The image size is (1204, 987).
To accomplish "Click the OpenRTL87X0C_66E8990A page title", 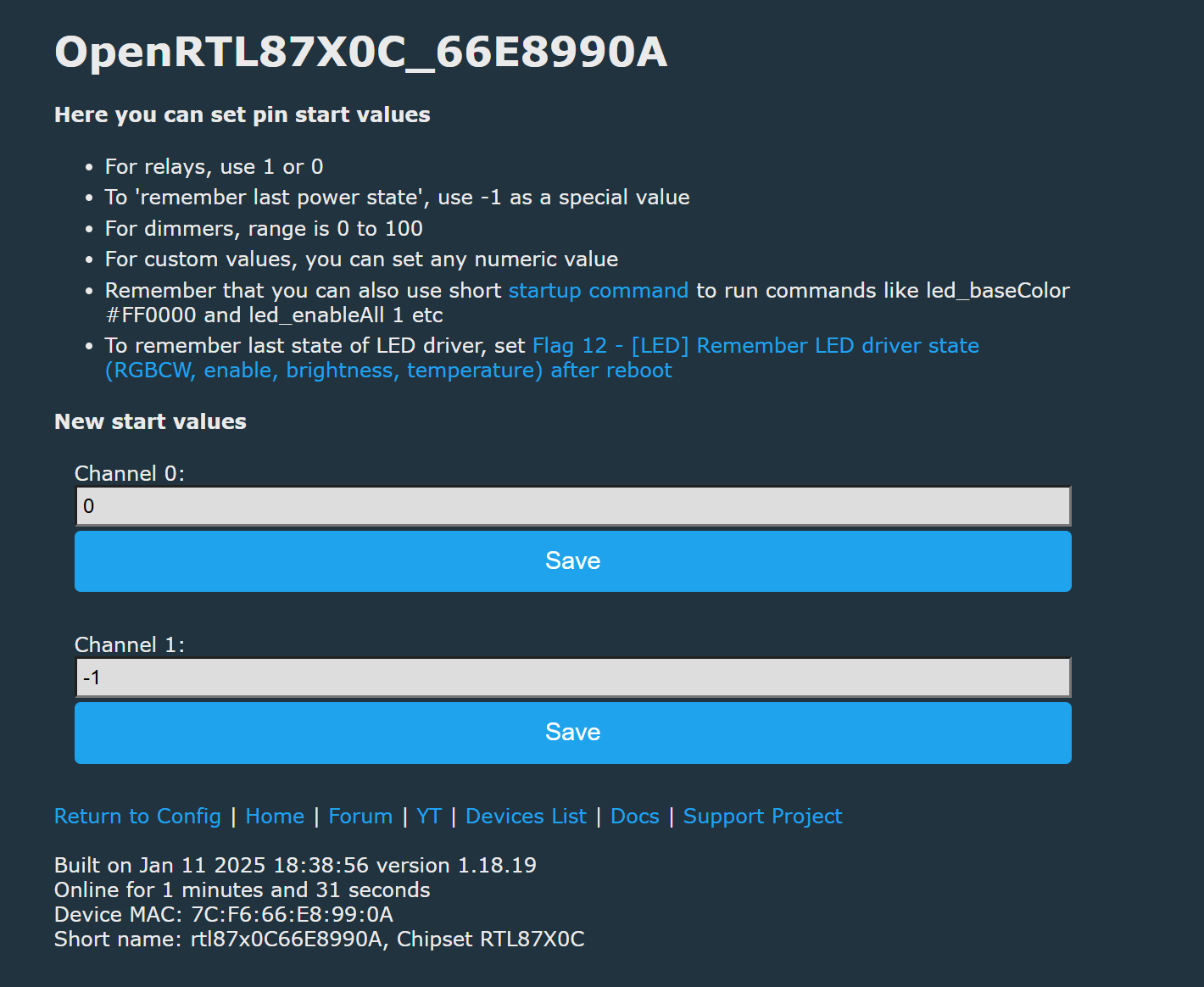I will point(361,52).
